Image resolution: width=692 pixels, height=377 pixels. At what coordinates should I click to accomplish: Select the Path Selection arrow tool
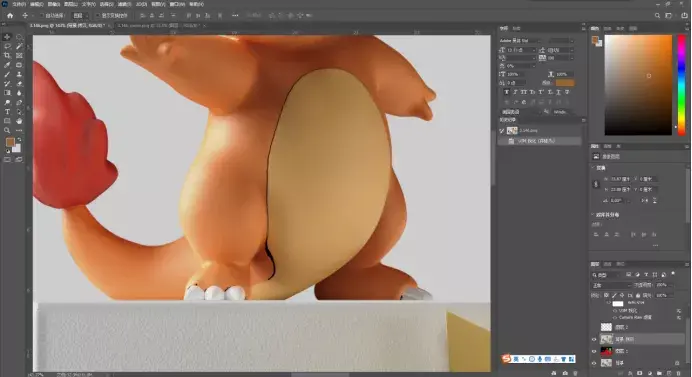19,112
